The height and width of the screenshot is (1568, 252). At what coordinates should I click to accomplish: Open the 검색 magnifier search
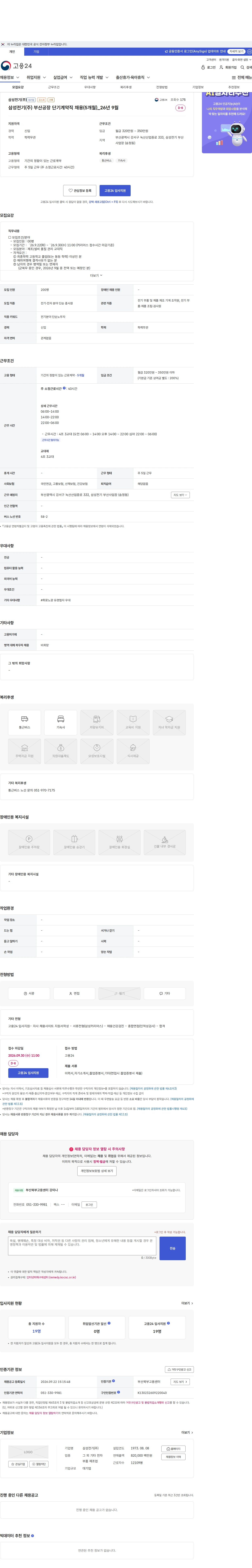pos(246,68)
